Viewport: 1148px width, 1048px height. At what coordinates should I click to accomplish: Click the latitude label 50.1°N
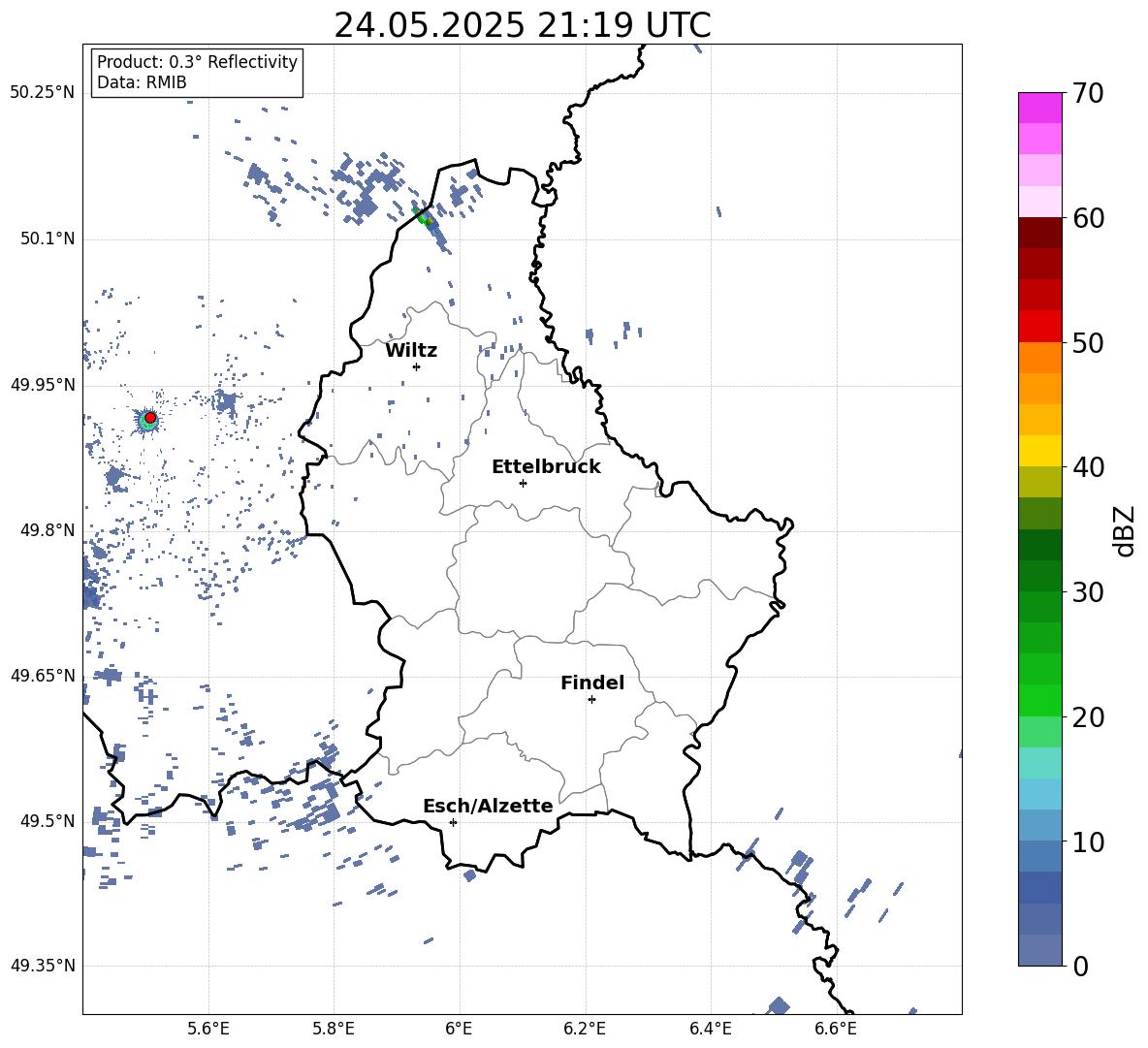(x=48, y=239)
